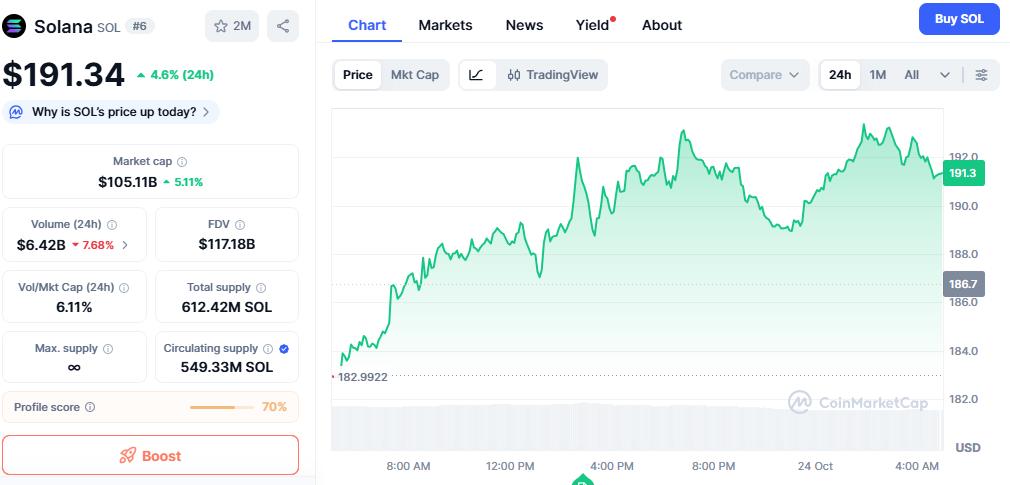
Task: Switch to the News tab
Action: point(524,25)
